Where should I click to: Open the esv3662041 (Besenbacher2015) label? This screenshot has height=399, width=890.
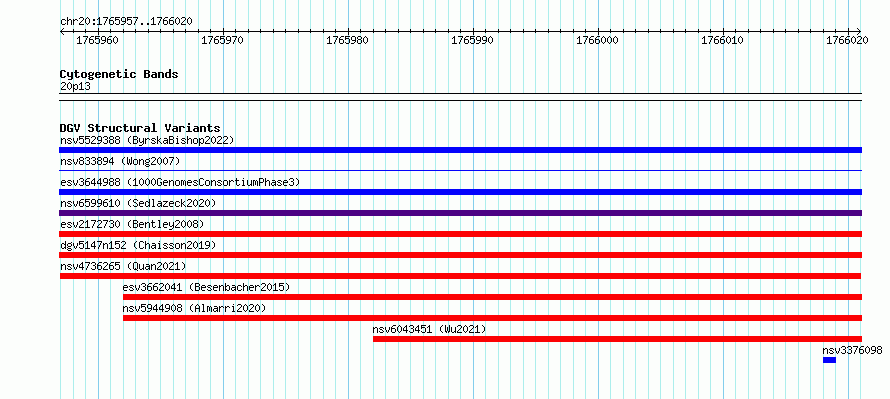click(206, 287)
